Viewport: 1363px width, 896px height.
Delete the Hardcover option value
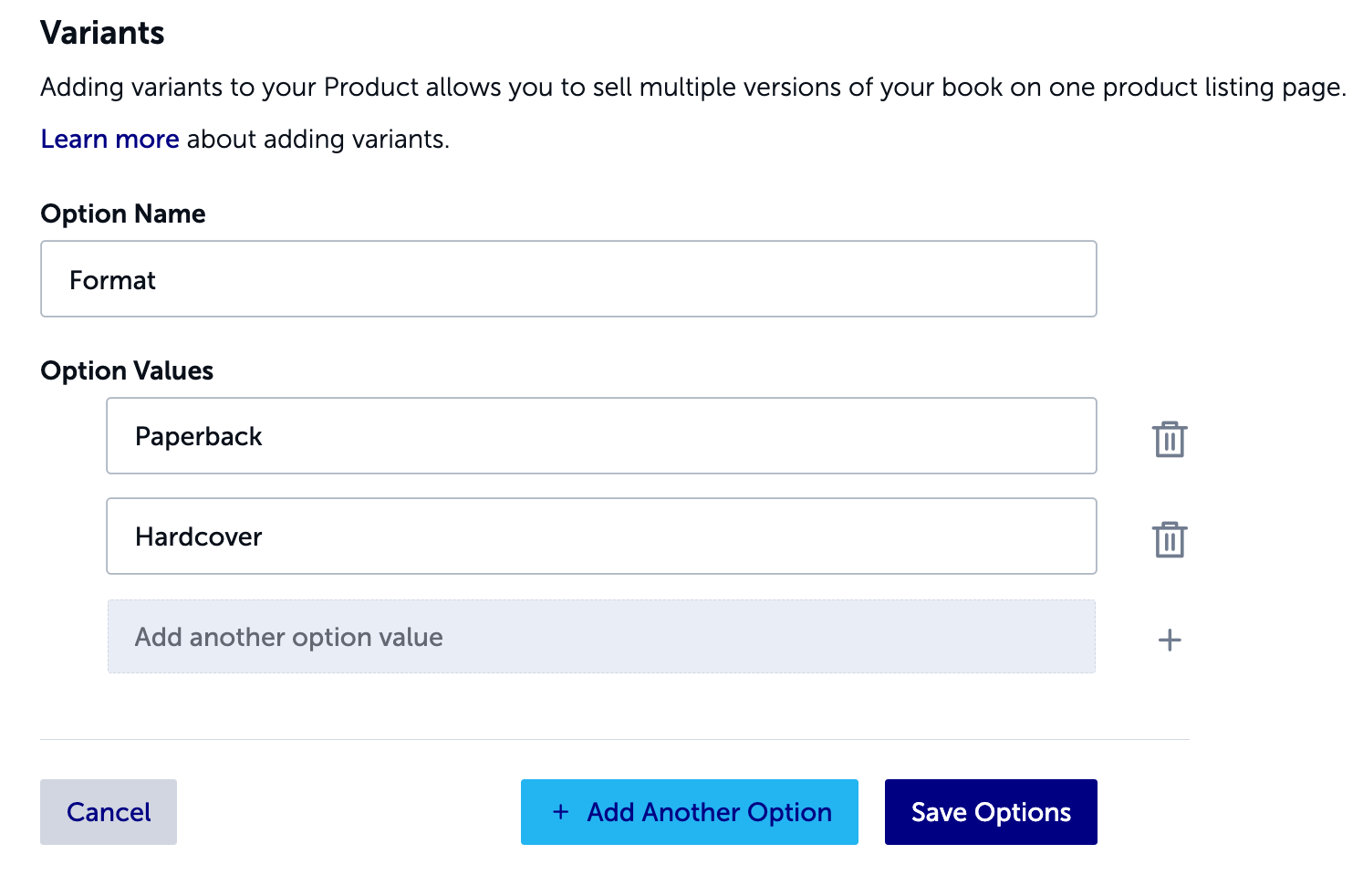pyautogui.click(x=1169, y=539)
